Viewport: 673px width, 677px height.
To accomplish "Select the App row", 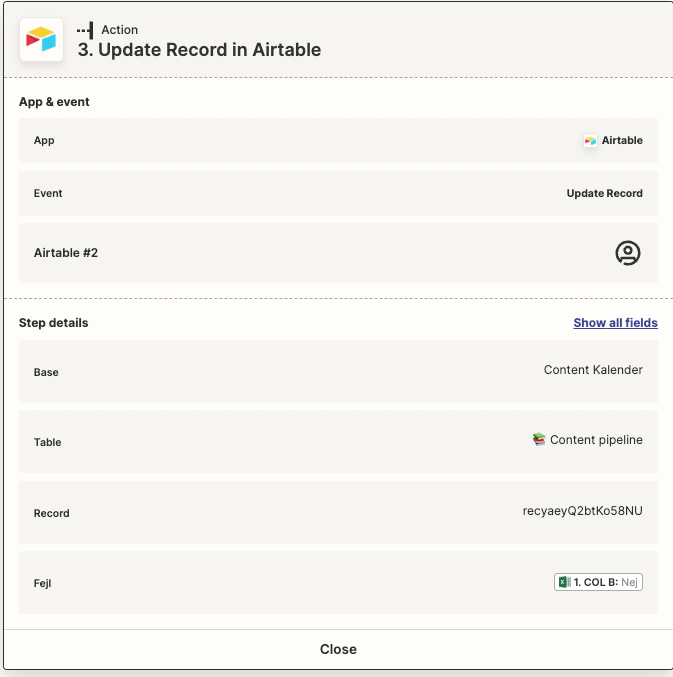I will (338, 140).
